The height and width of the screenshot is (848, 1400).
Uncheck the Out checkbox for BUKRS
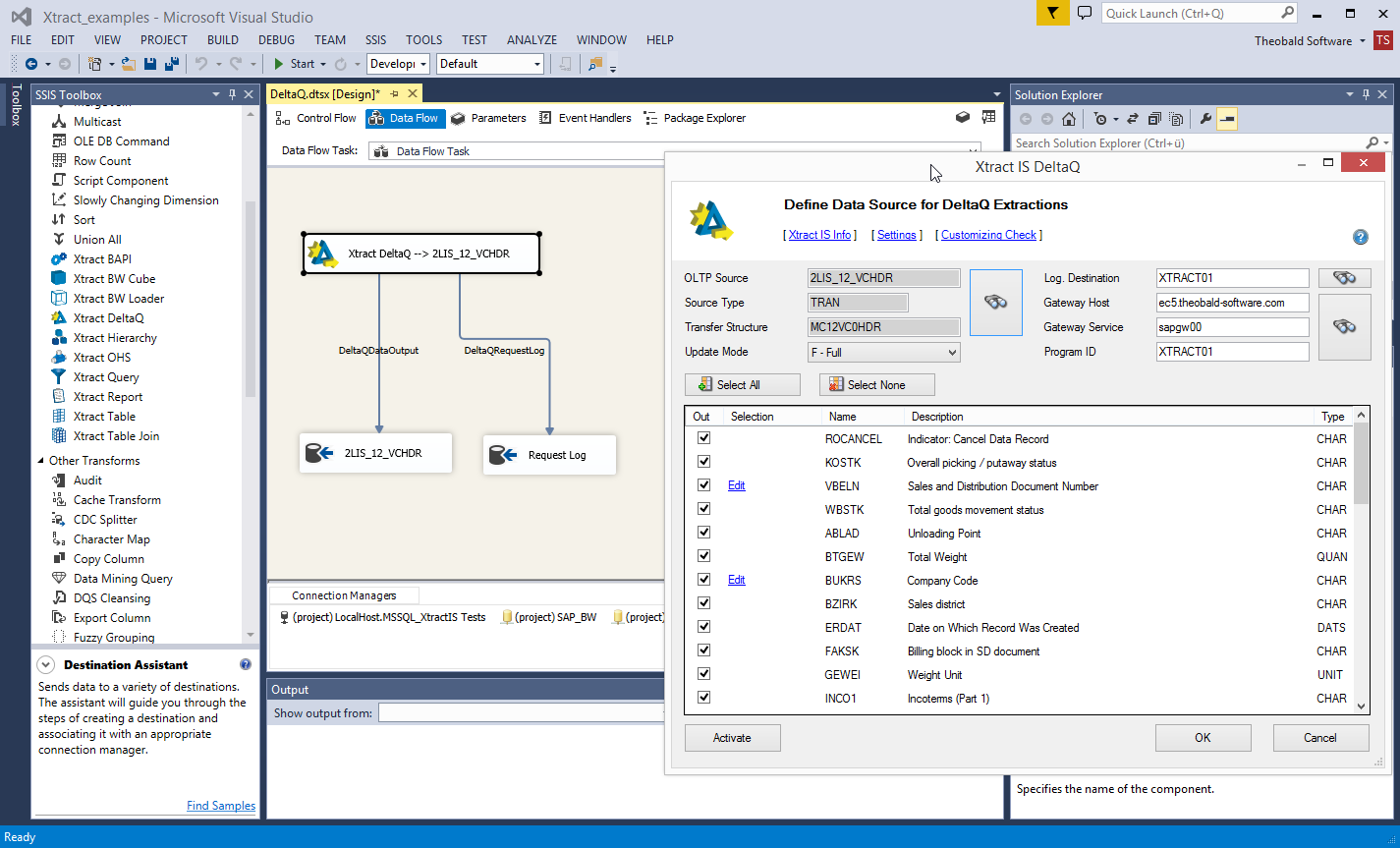703,580
